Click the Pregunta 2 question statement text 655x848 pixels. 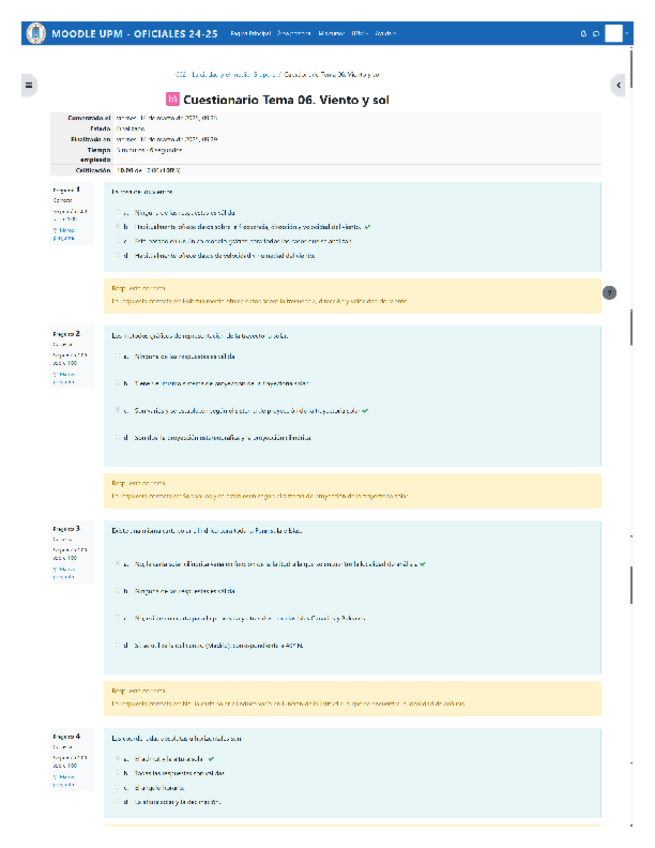pyautogui.click(x=200, y=336)
